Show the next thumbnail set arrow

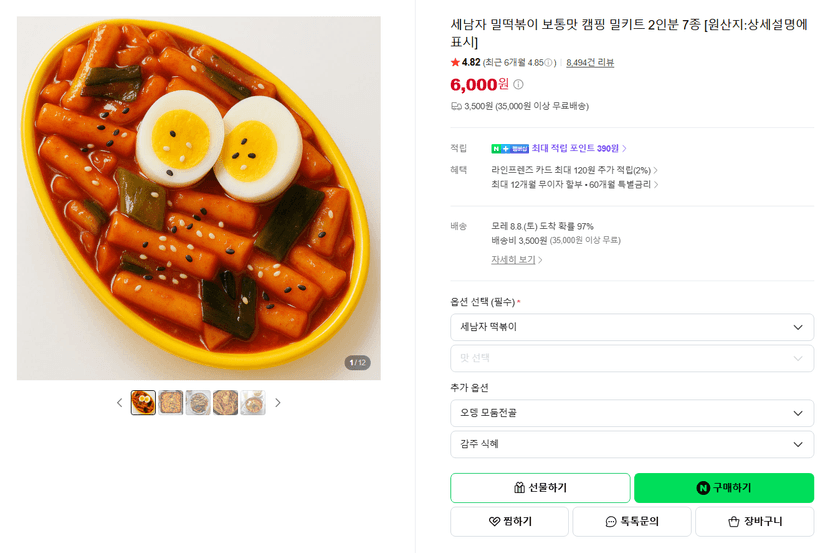click(278, 403)
